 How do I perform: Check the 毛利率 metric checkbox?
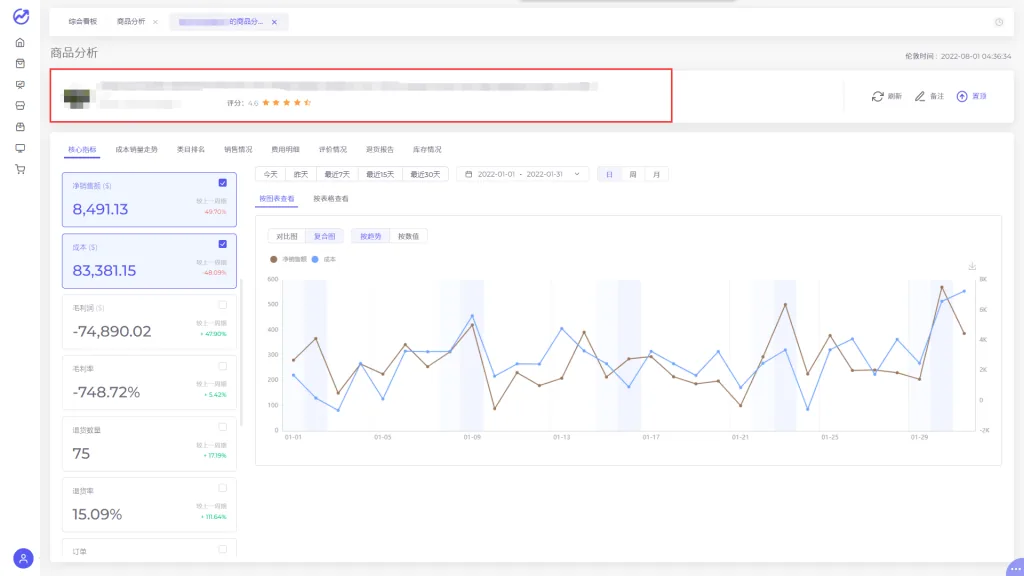point(223,366)
